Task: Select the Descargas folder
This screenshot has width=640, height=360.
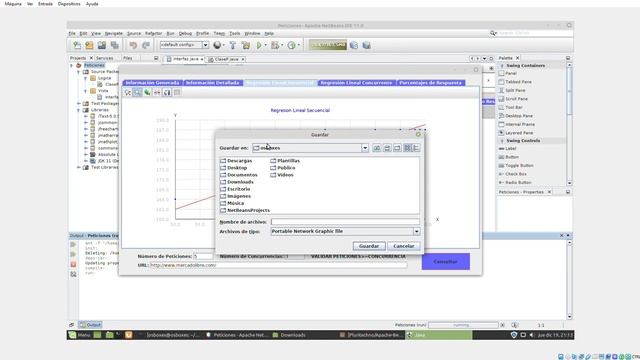Action: pos(236,161)
